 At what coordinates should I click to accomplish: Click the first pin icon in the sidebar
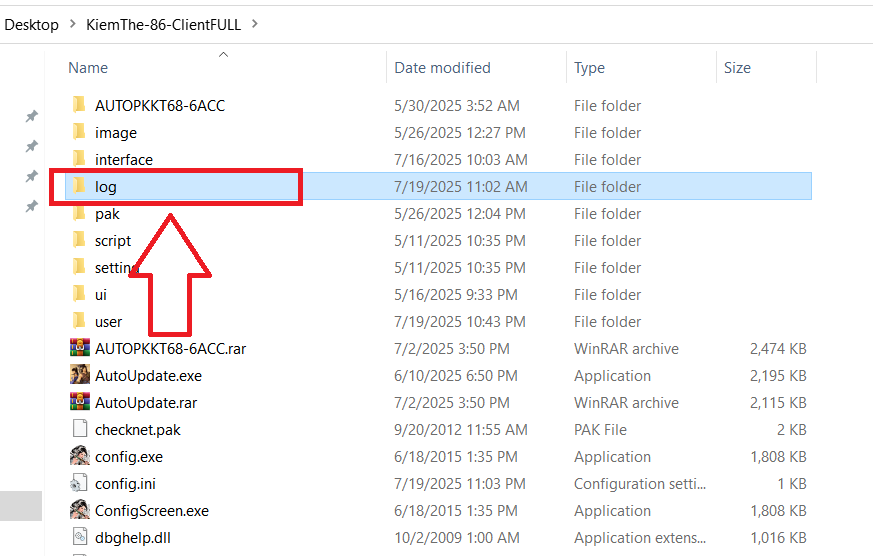click(31, 117)
